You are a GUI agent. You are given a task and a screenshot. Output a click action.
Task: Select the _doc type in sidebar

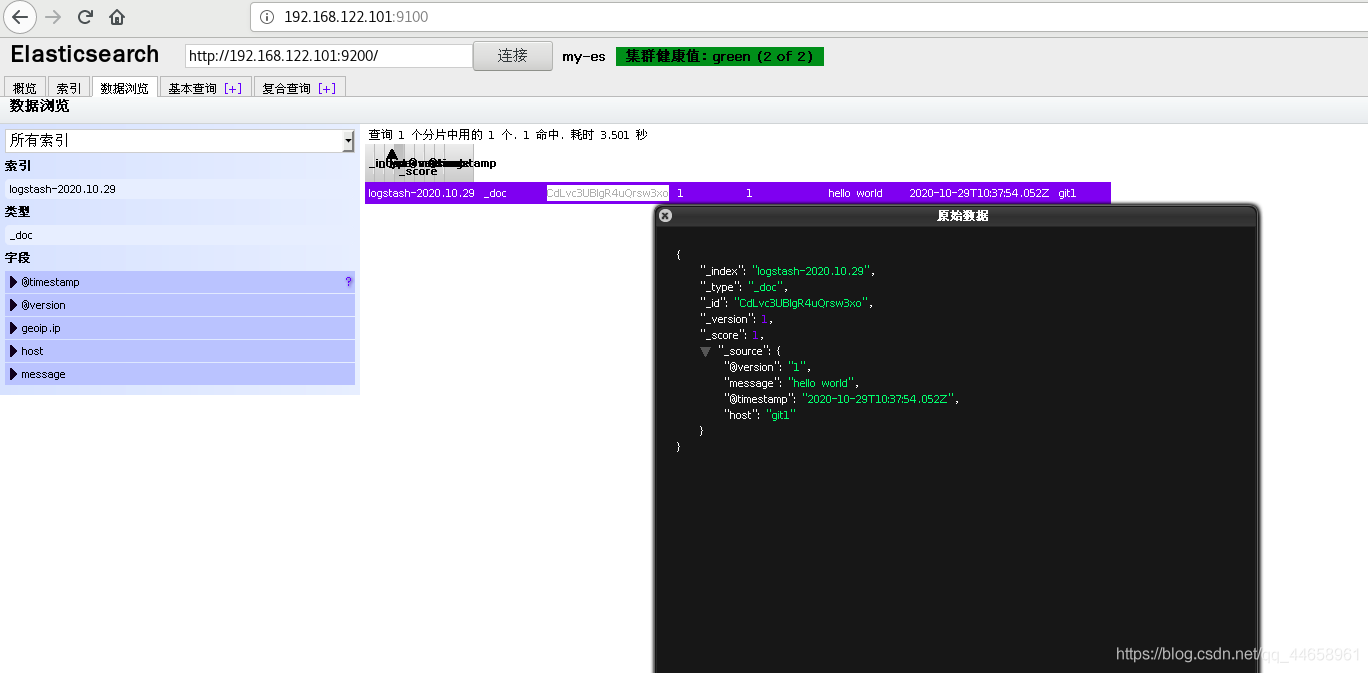[180, 235]
